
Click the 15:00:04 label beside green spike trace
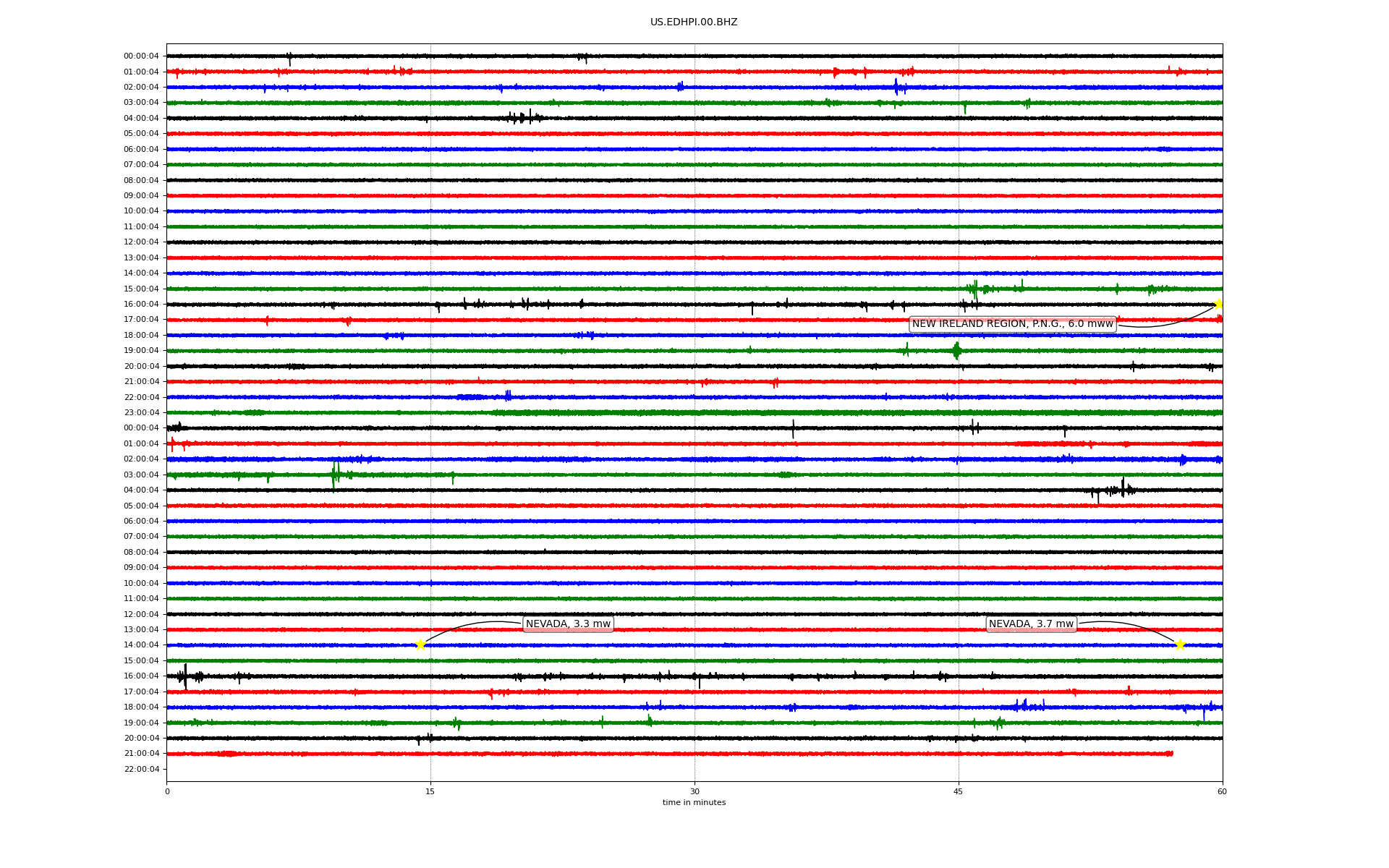tap(141, 289)
